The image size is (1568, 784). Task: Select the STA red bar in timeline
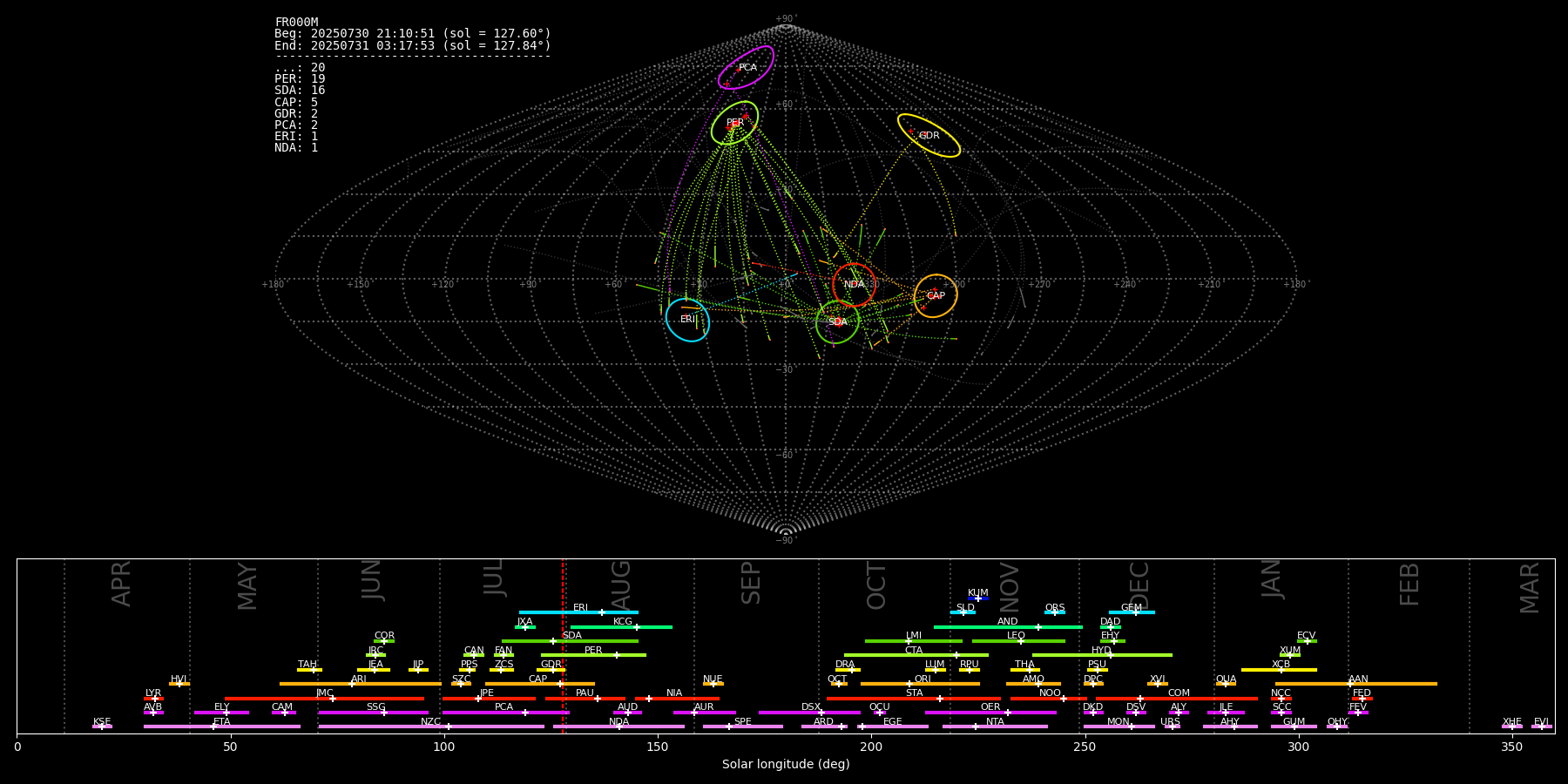pyautogui.click(x=914, y=699)
